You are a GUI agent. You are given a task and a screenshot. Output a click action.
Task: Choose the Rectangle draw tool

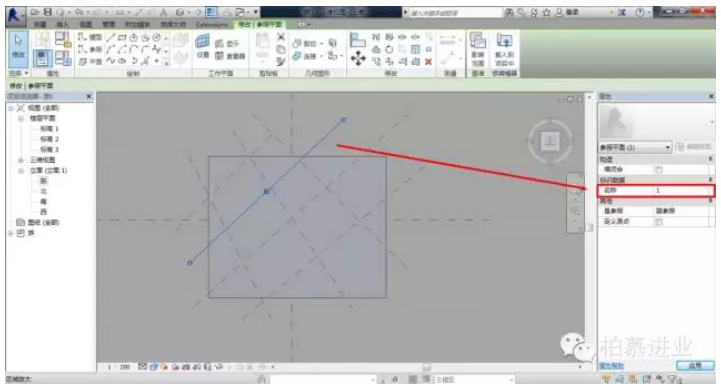pos(122,38)
